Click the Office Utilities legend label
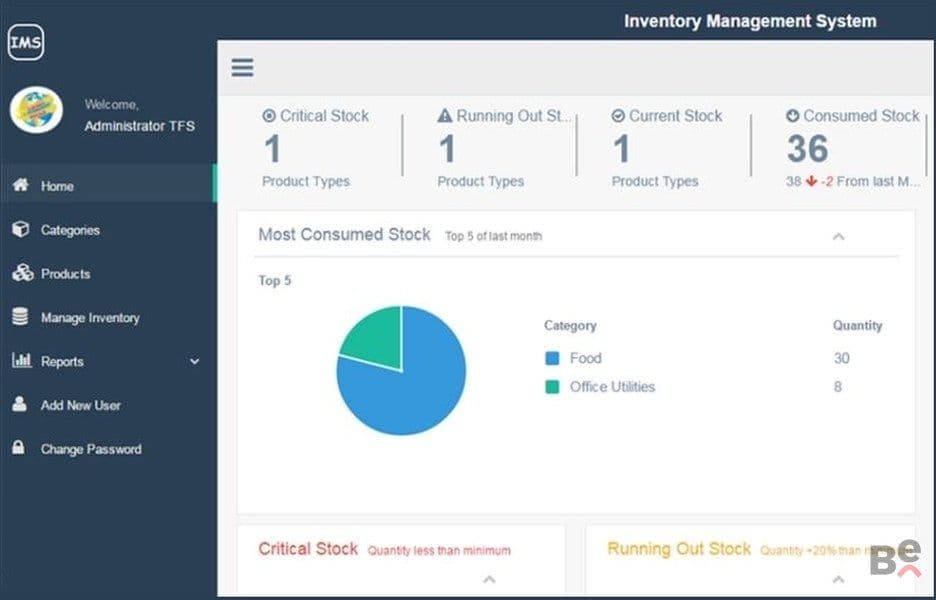 pos(612,387)
